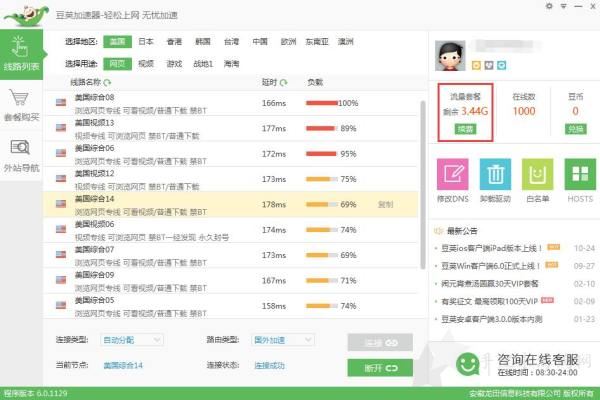
Task: Select the 欧洲 region tab
Action: pos(288,41)
